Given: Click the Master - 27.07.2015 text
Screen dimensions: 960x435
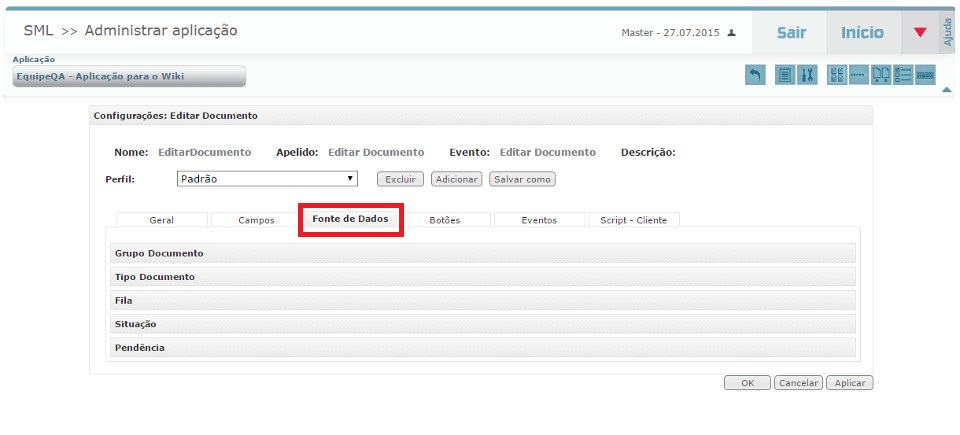Looking at the screenshot, I should [x=670, y=33].
